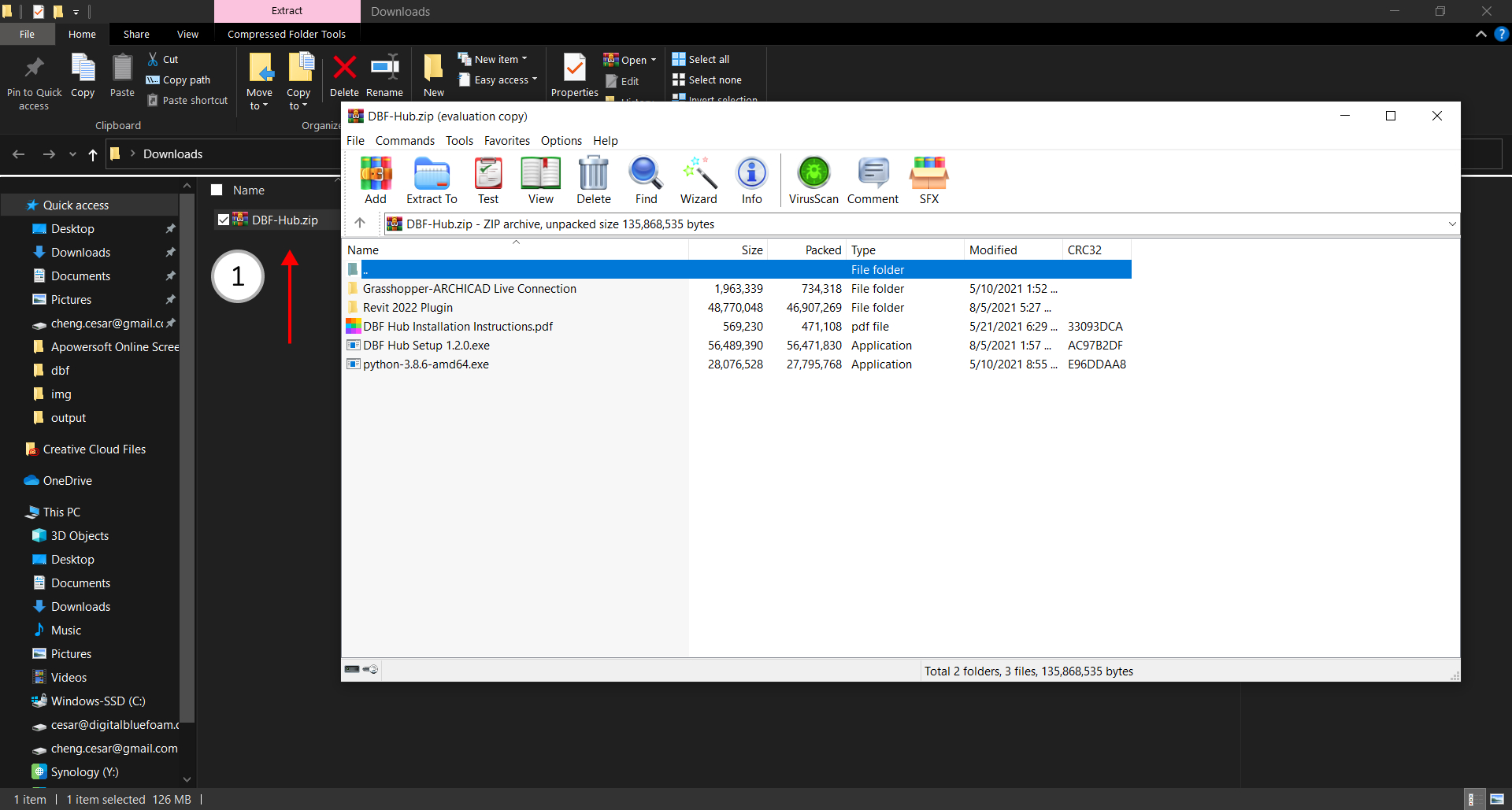Switch to the Share ribbon tab
Viewport: 1512px width, 810px height.
coord(136,34)
